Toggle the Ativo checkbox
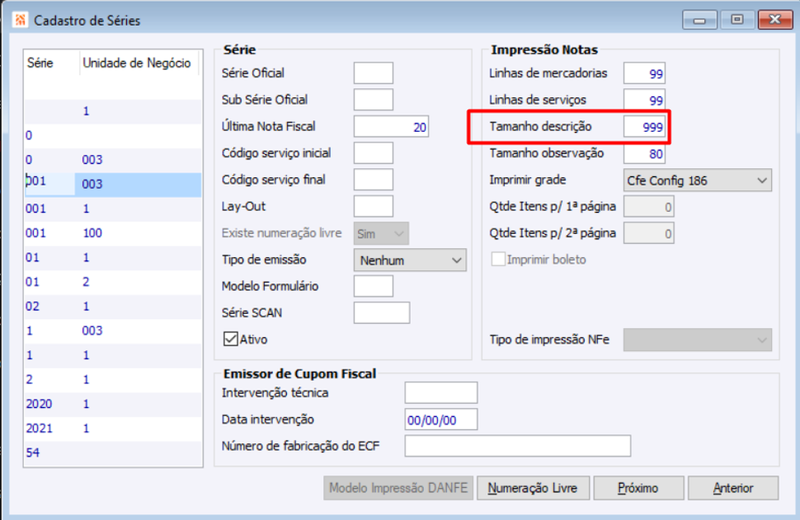 231,339
